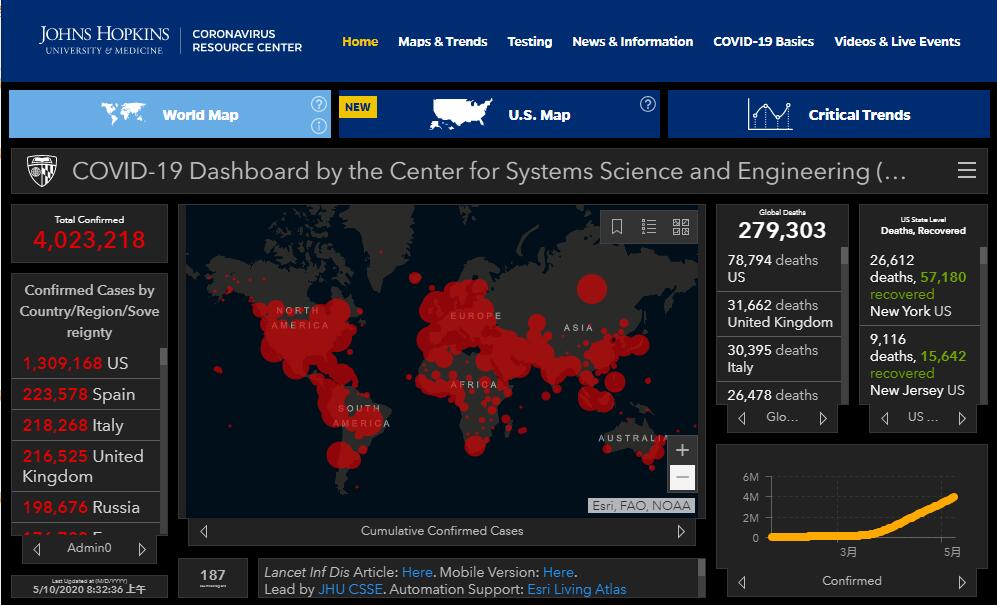Zoom out on the map with minus button

click(682, 477)
